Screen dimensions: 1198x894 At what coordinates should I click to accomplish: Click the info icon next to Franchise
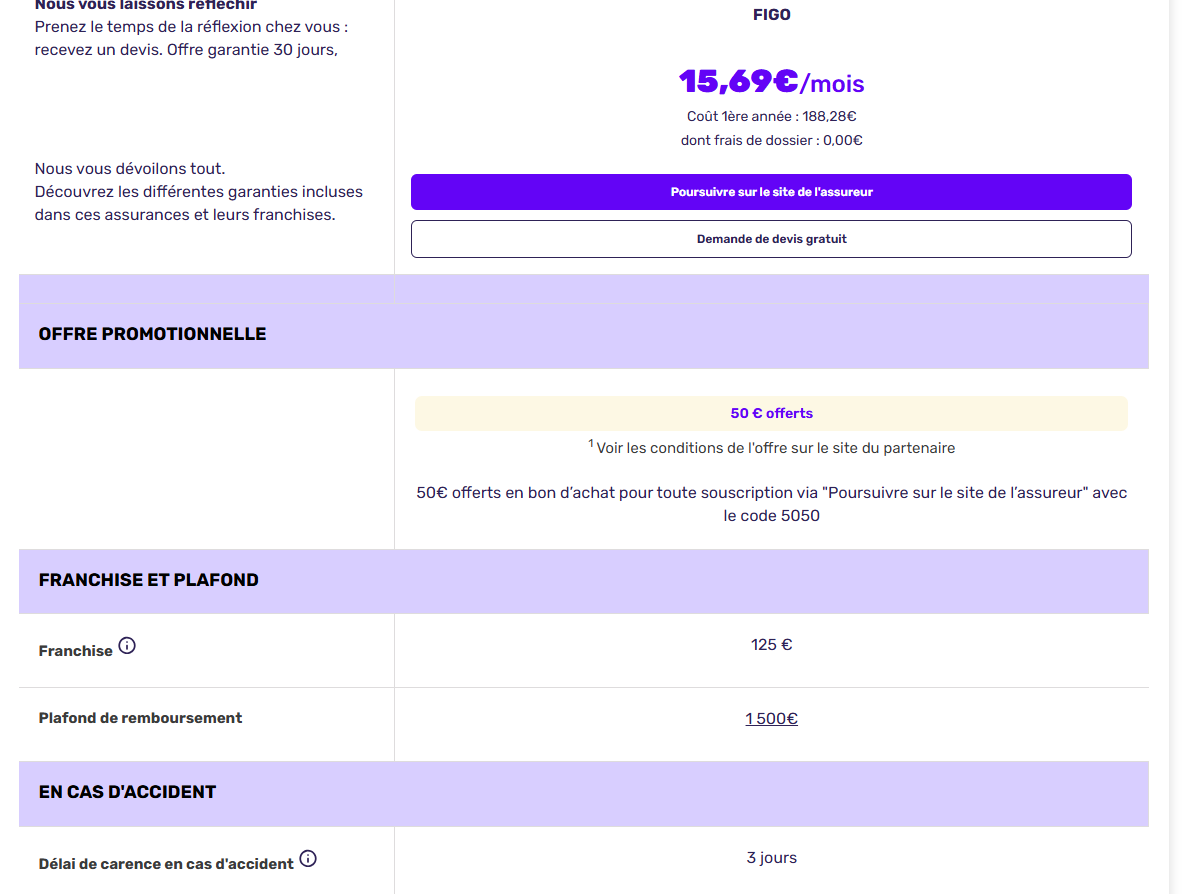click(127, 646)
